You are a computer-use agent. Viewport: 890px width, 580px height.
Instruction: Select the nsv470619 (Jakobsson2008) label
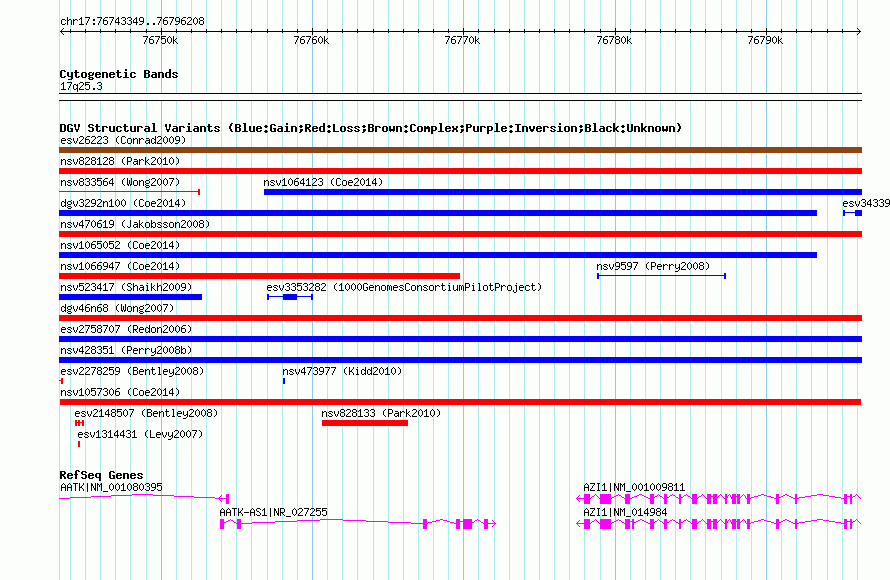[135, 224]
